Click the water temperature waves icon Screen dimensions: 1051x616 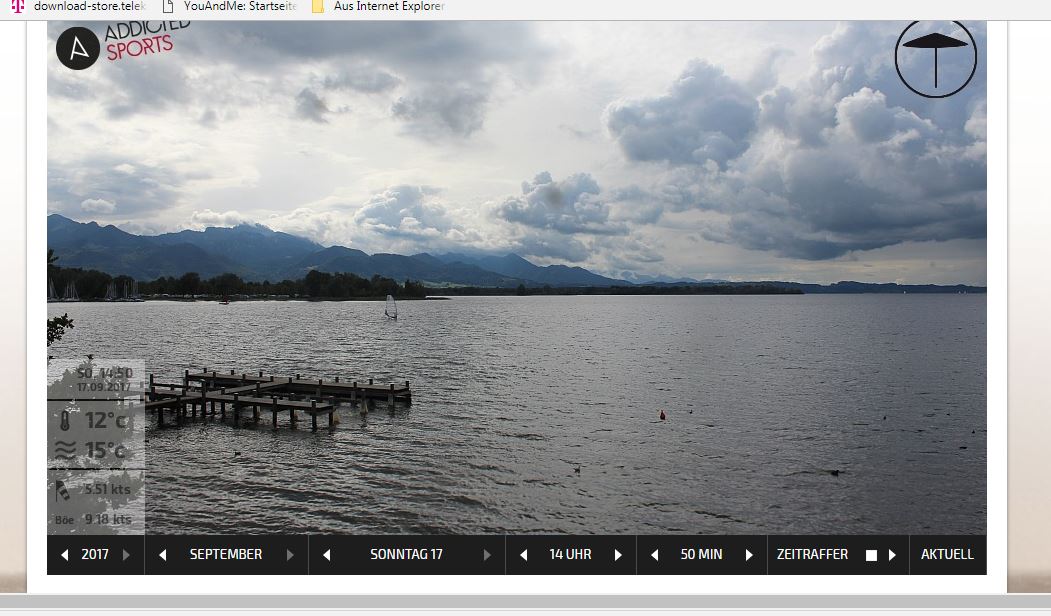(x=65, y=450)
